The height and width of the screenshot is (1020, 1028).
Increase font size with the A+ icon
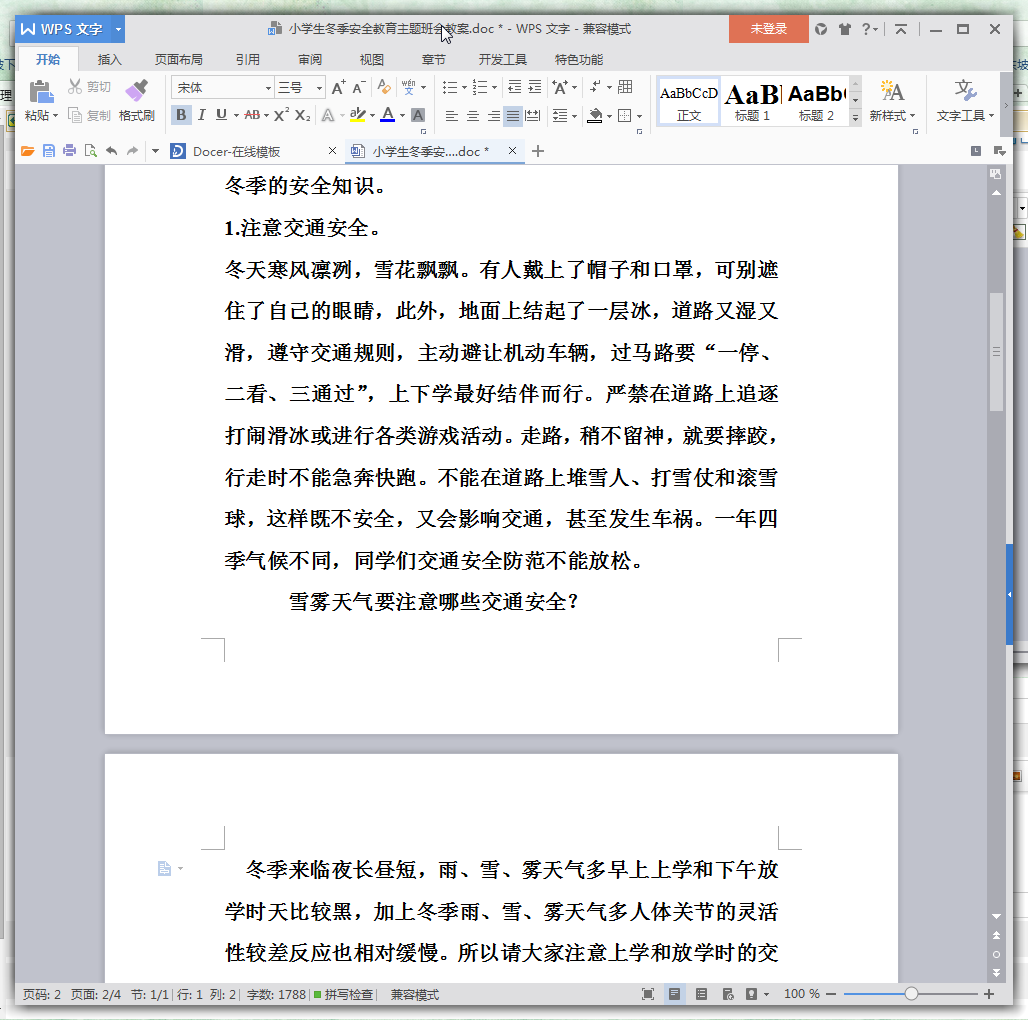coord(338,87)
